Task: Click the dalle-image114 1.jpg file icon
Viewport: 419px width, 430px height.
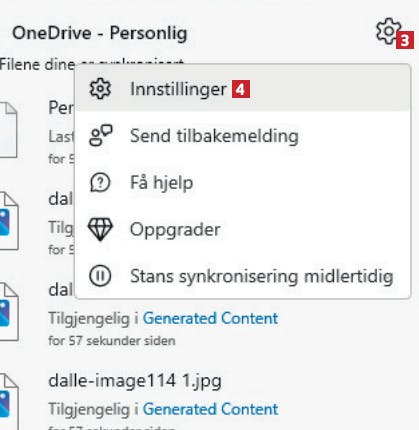Action: 8,400
